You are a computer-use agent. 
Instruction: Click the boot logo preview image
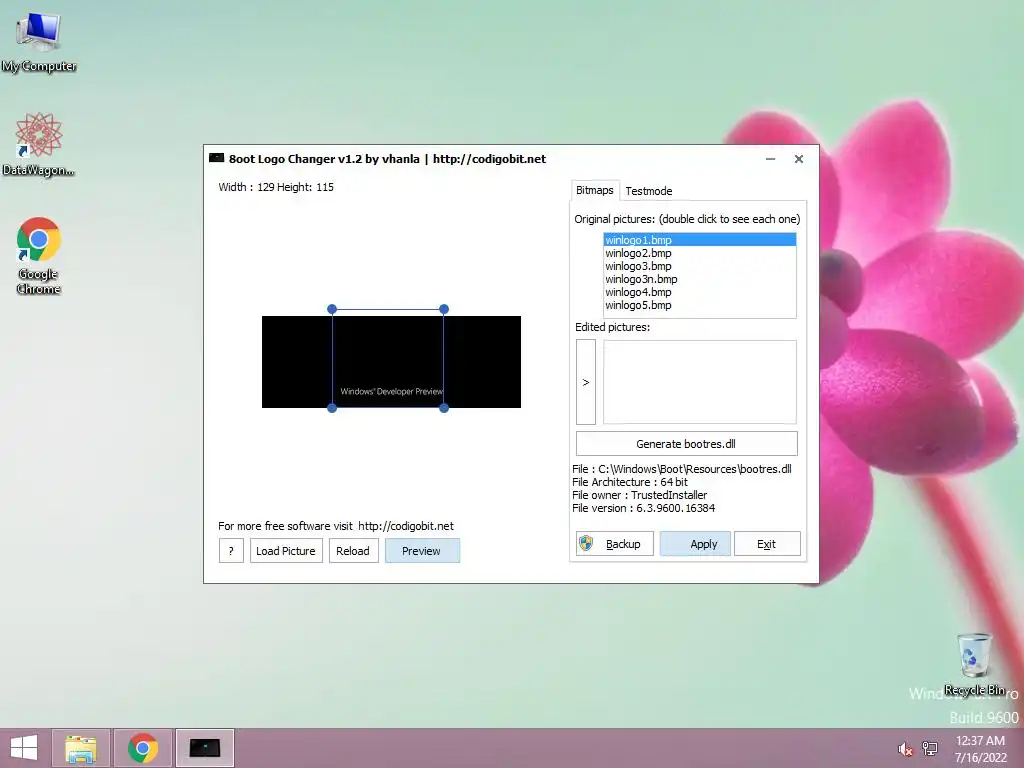(391, 362)
